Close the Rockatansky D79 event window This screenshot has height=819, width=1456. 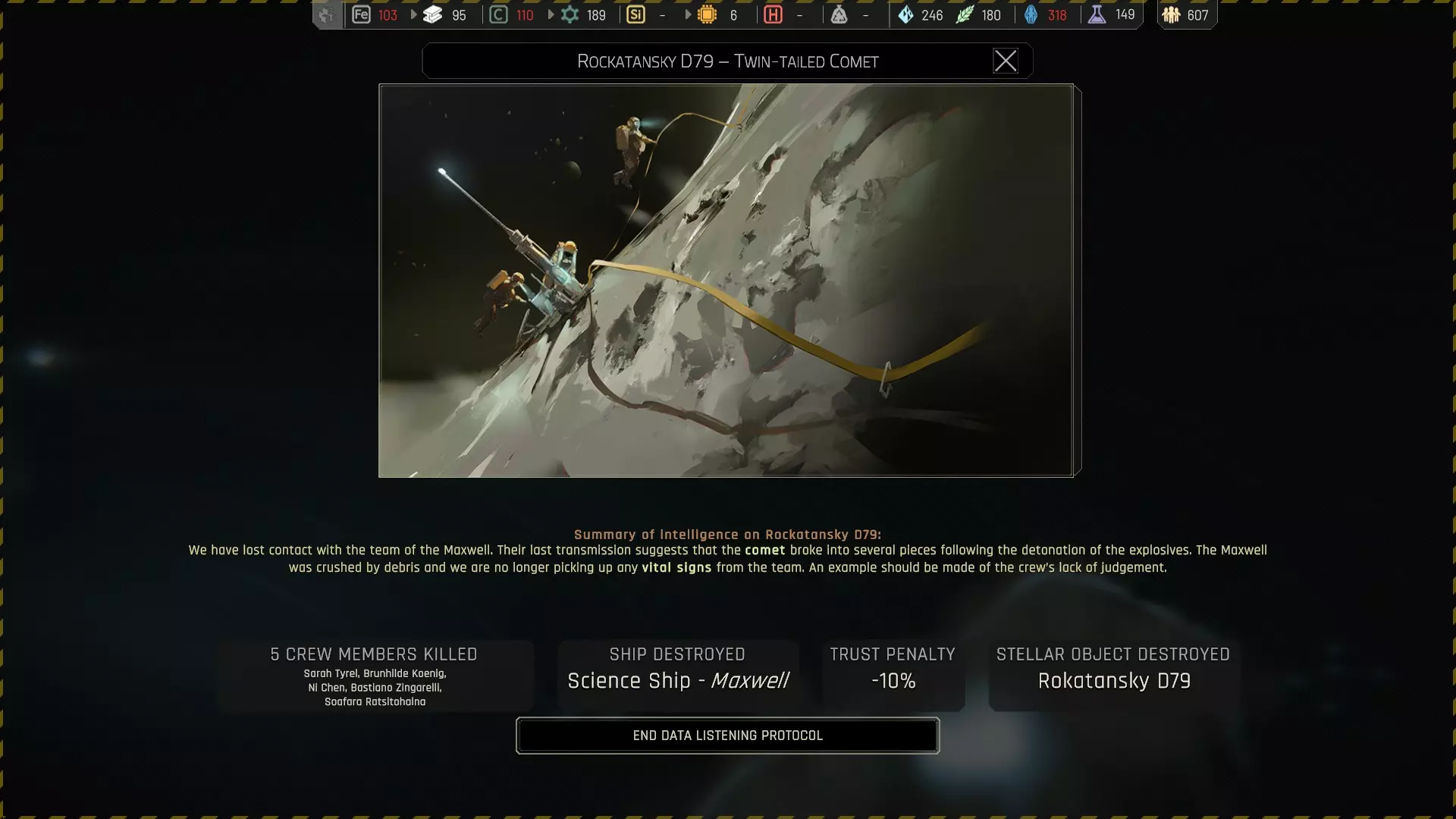pyautogui.click(x=1005, y=61)
